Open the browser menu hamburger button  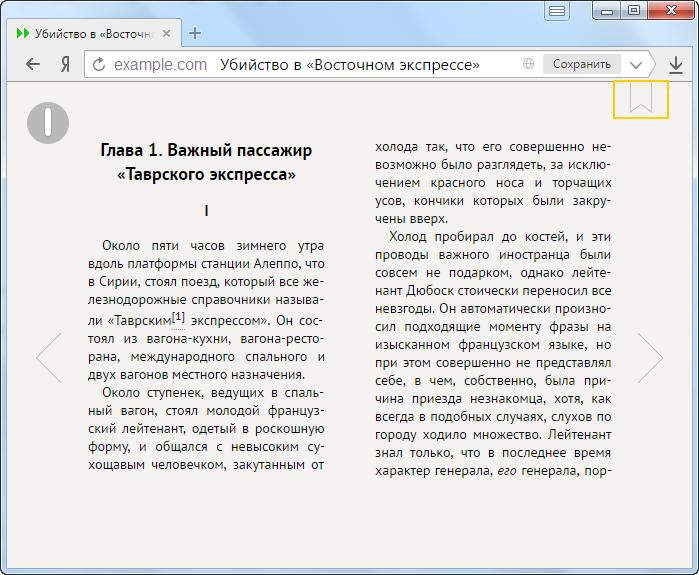[x=557, y=11]
